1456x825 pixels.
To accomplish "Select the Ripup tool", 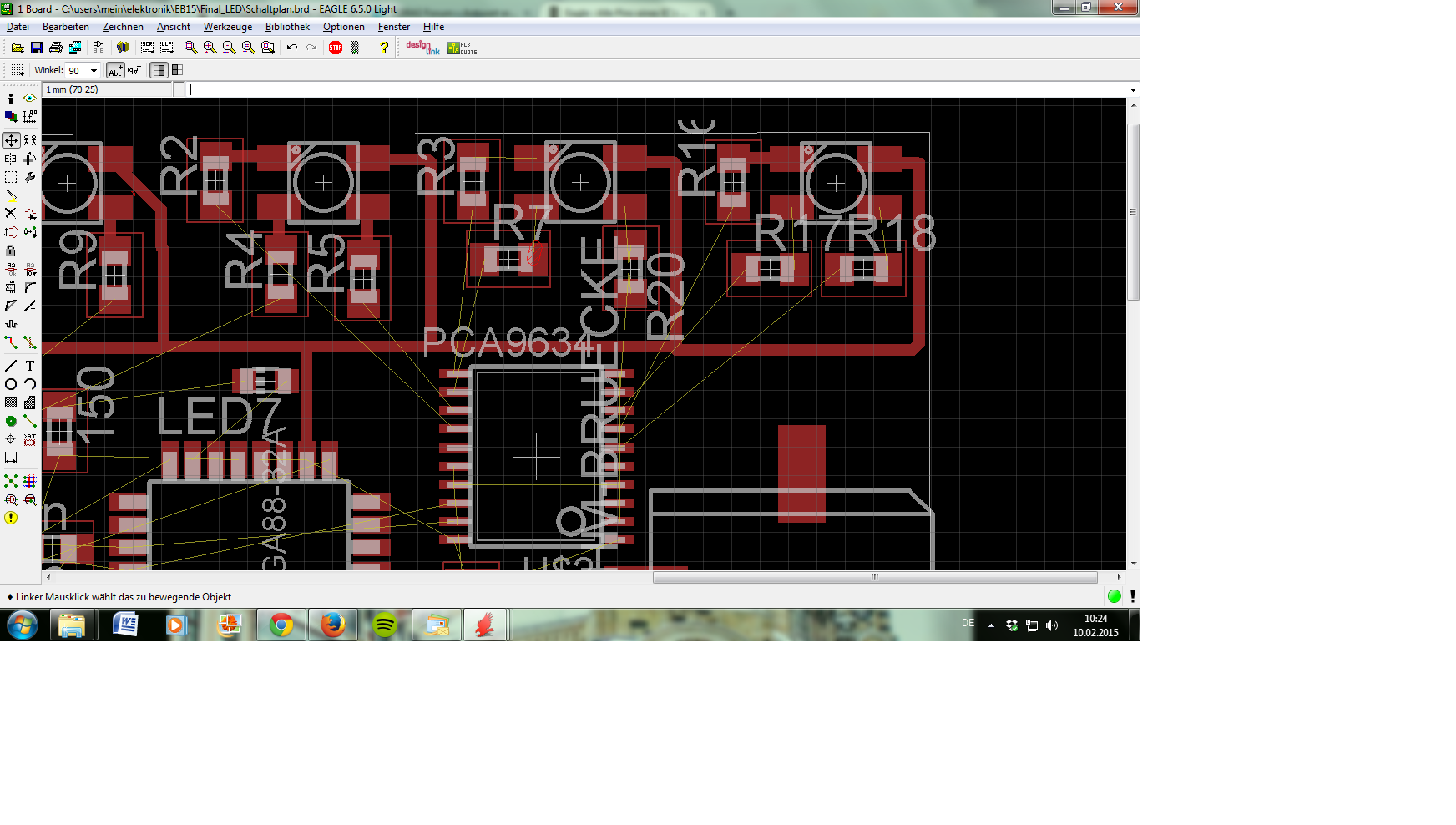I will pyautogui.click(x=30, y=342).
